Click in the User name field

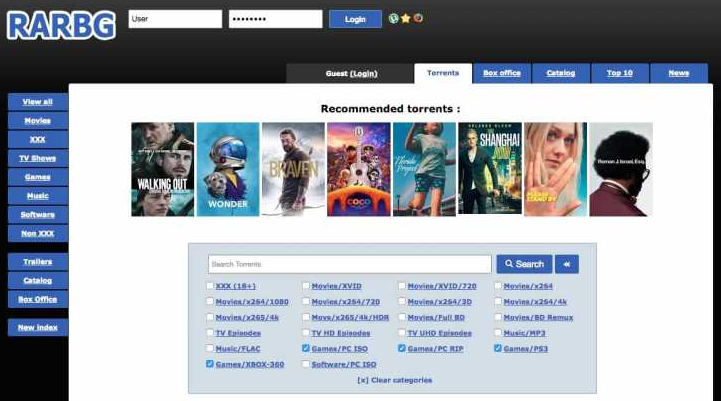pyautogui.click(x=175, y=19)
